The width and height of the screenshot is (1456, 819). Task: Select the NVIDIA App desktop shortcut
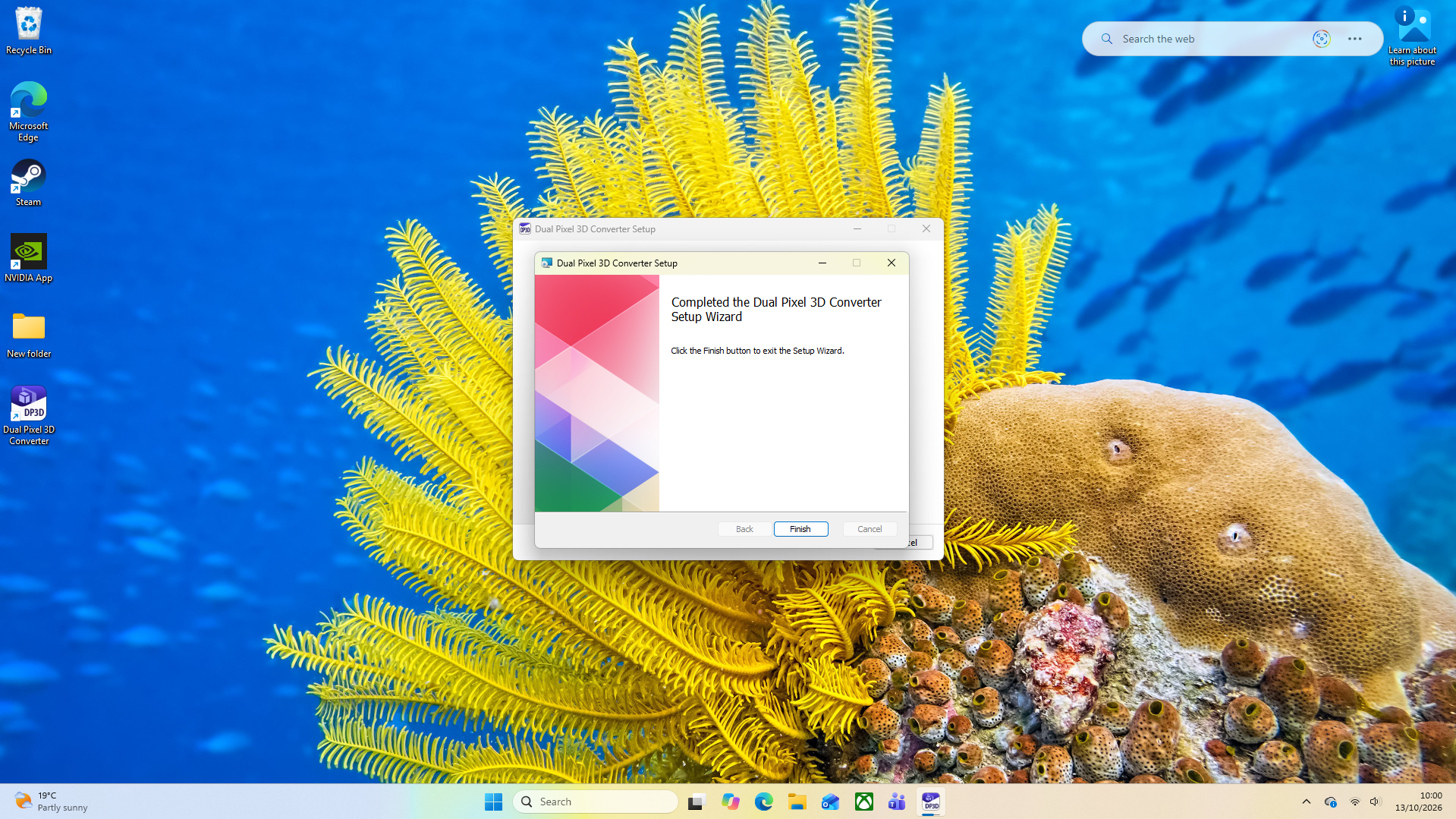coord(29,258)
